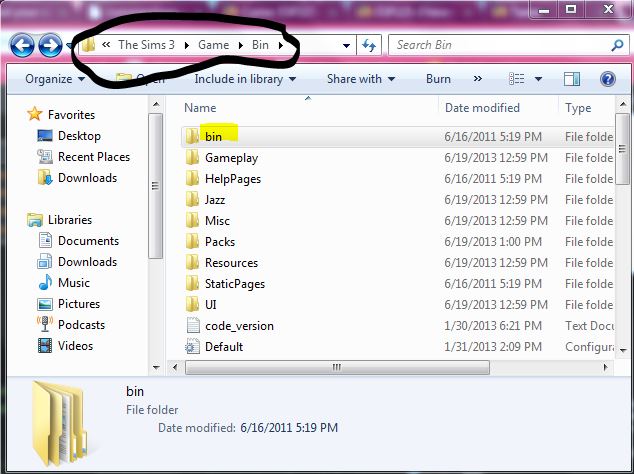Expand arrow after Game breadcrumb
This screenshot has height=474, width=634.
pos(241,45)
